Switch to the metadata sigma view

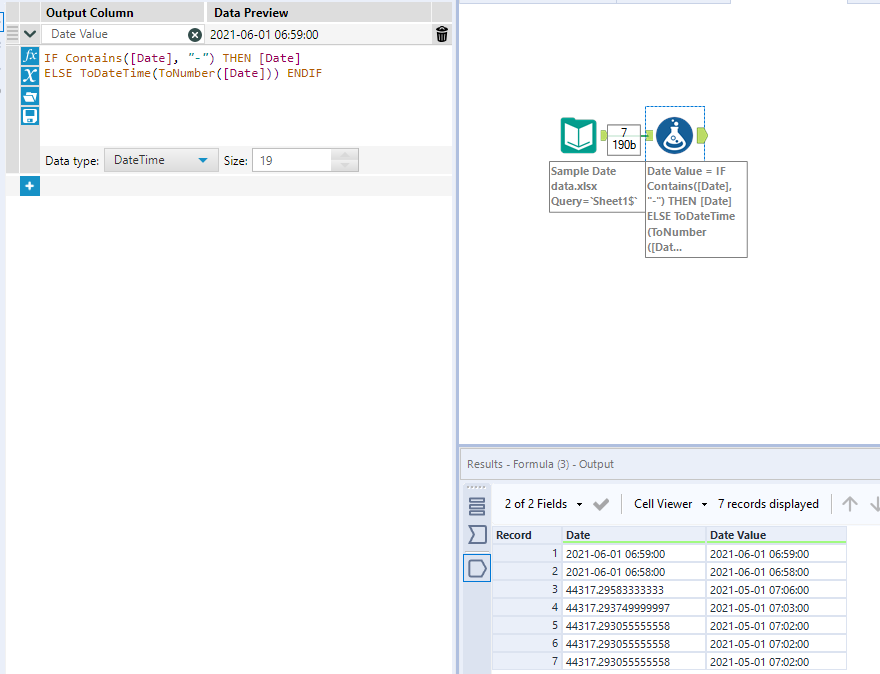[477, 535]
